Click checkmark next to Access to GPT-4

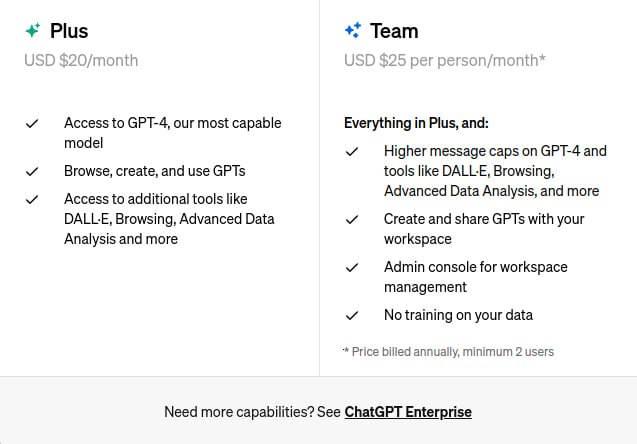[32, 124]
